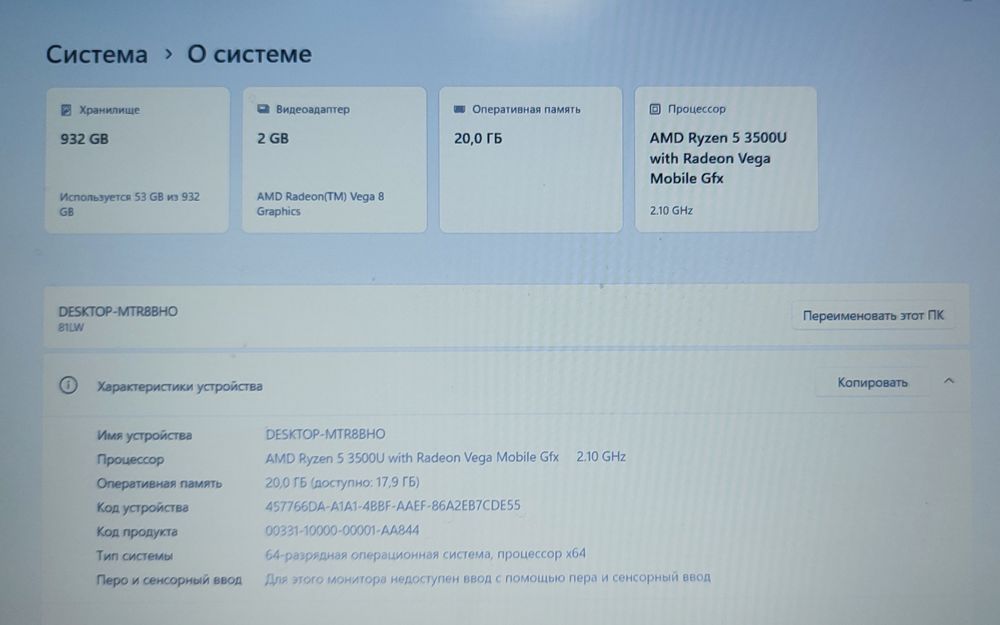Click the Хранилище storage icon
The height and width of the screenshot is (625, 1000).
pos(66,110)
